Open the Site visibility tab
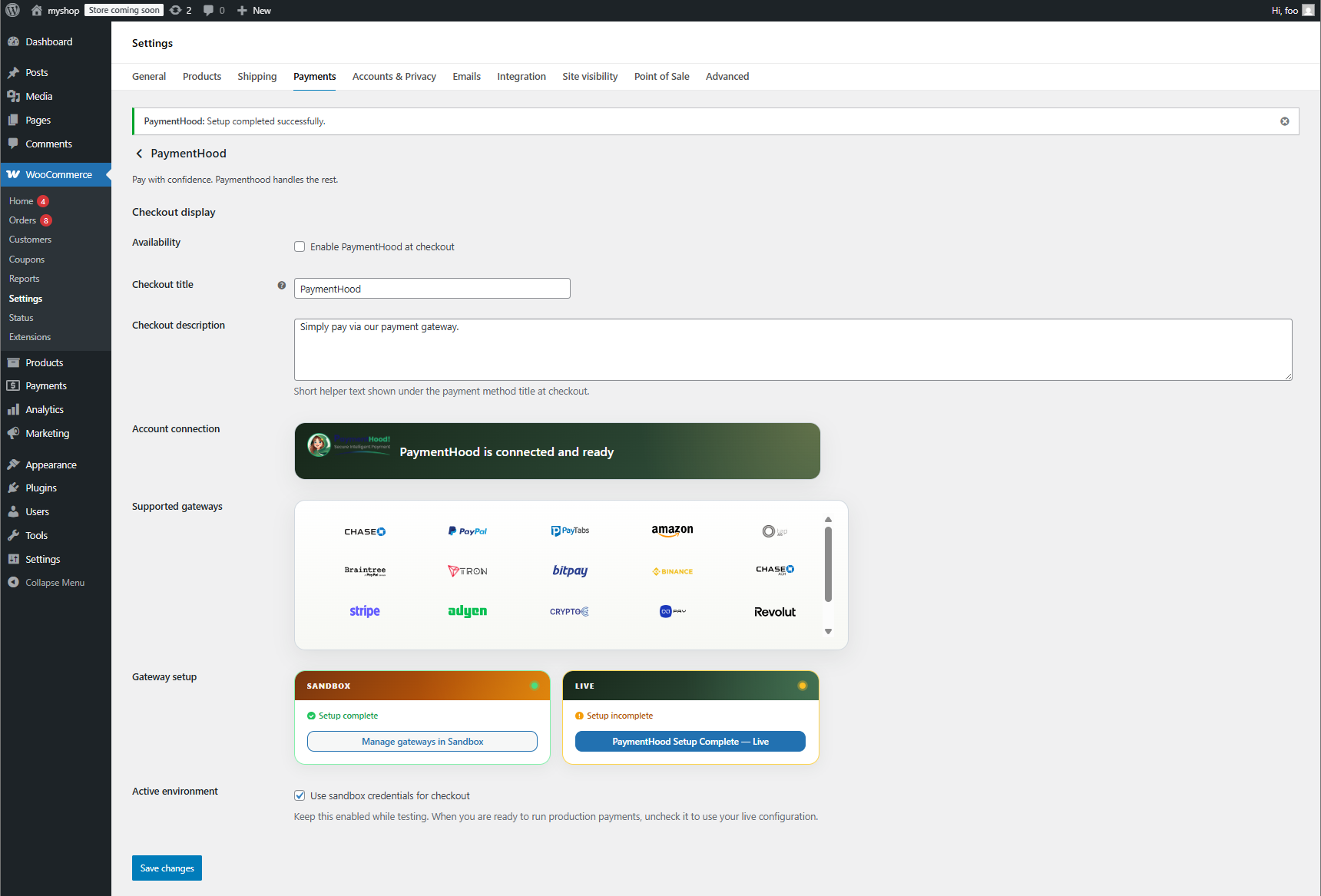Screen dimensions: 1321x896 point(590,77)
